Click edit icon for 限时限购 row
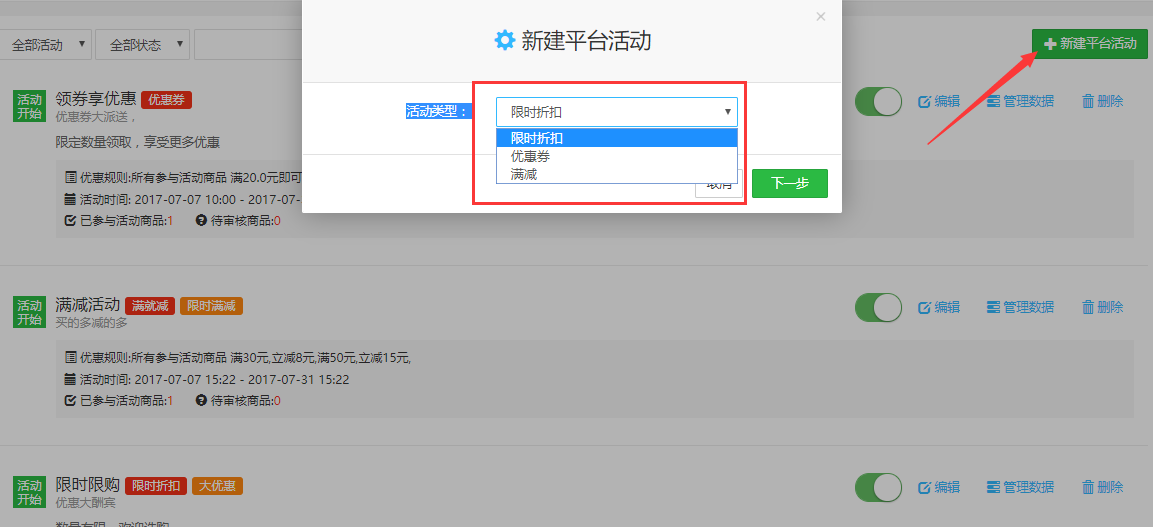This screenshot has height=527, width=1153. pyautogui.click(x=925, y=487)
